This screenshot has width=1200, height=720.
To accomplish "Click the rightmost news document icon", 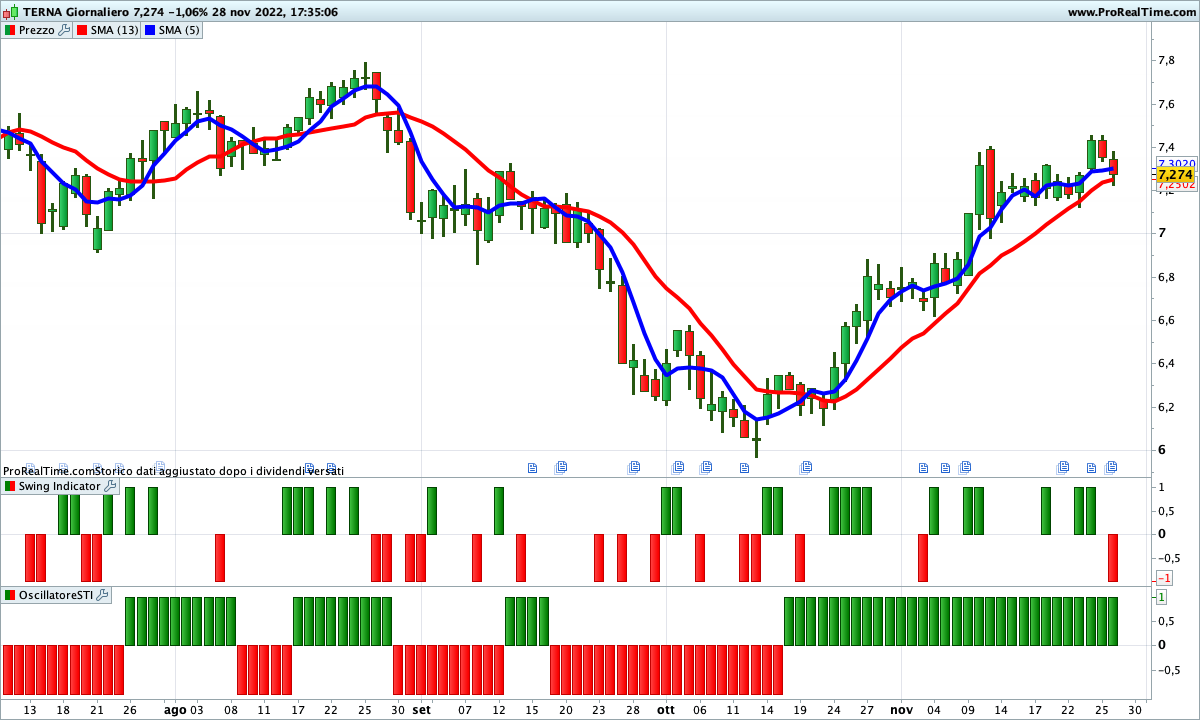I will 1110,467.
